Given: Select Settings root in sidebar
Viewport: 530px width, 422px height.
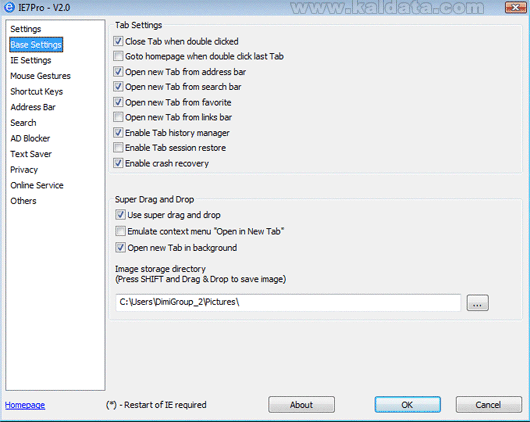Looking at the screenshot, I should tap(26, 29).
